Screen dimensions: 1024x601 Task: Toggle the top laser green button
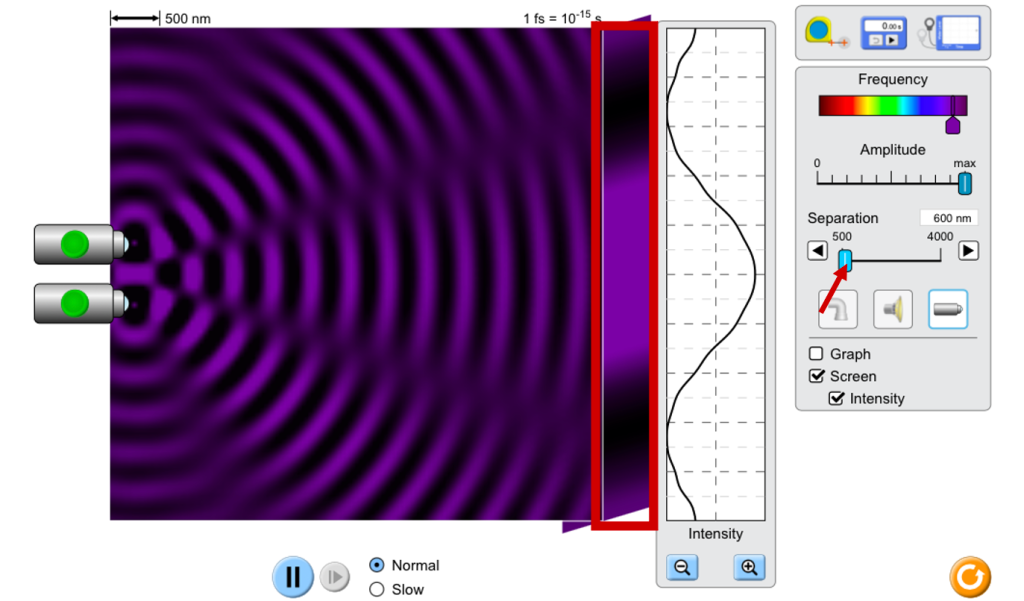pos(74,244)
